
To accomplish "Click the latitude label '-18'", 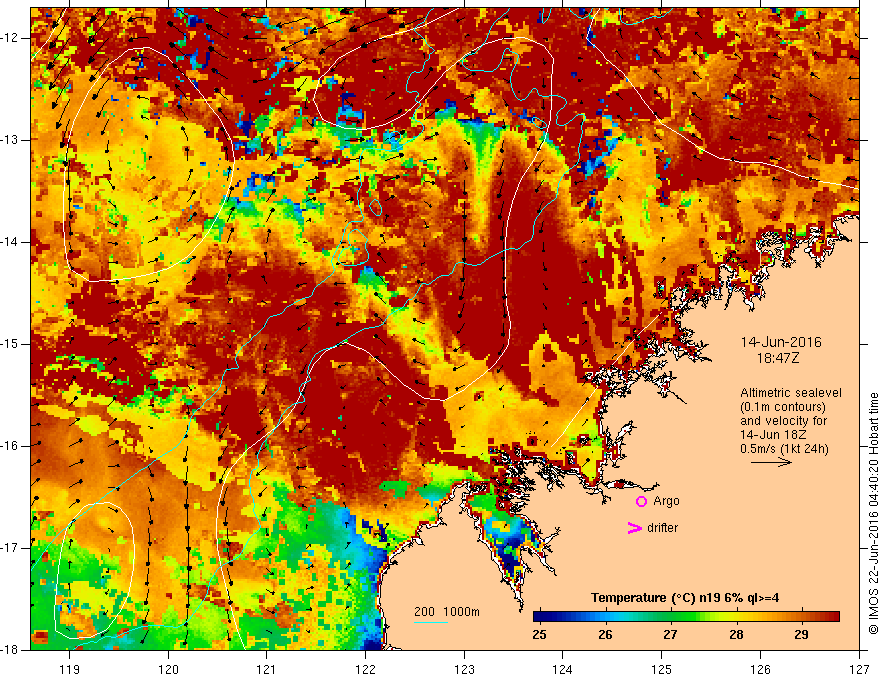I will (x=10, y=650).
